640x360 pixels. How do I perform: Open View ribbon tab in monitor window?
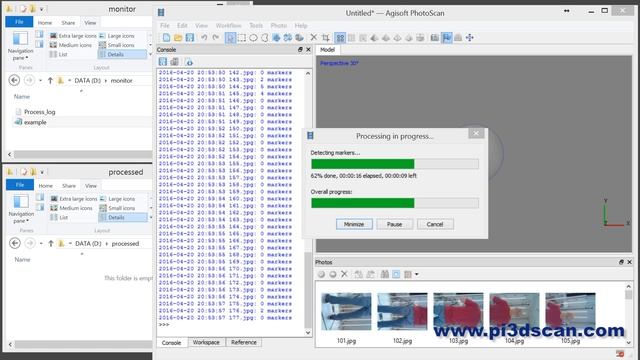coord(90,22)
